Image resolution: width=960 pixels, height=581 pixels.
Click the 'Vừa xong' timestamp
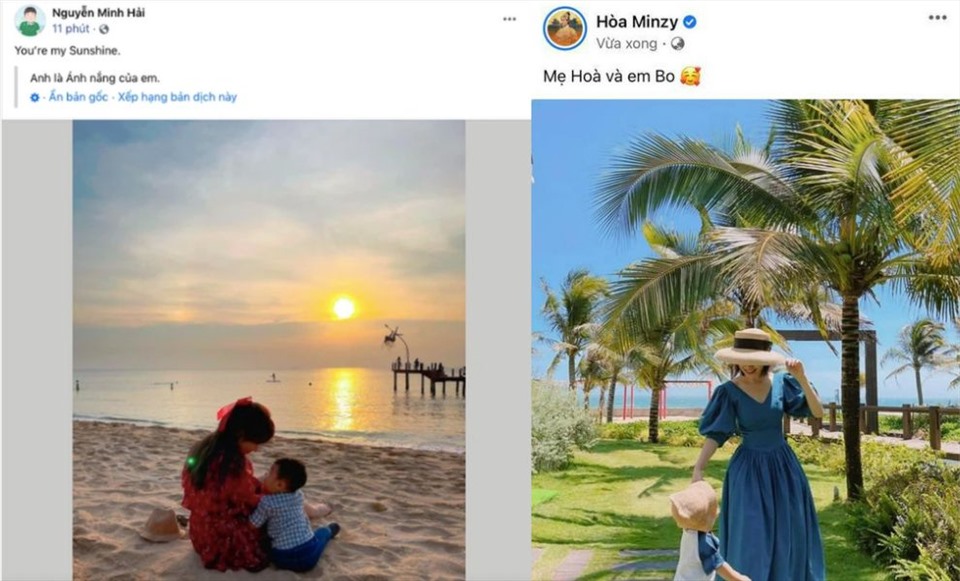coord(626,44)
